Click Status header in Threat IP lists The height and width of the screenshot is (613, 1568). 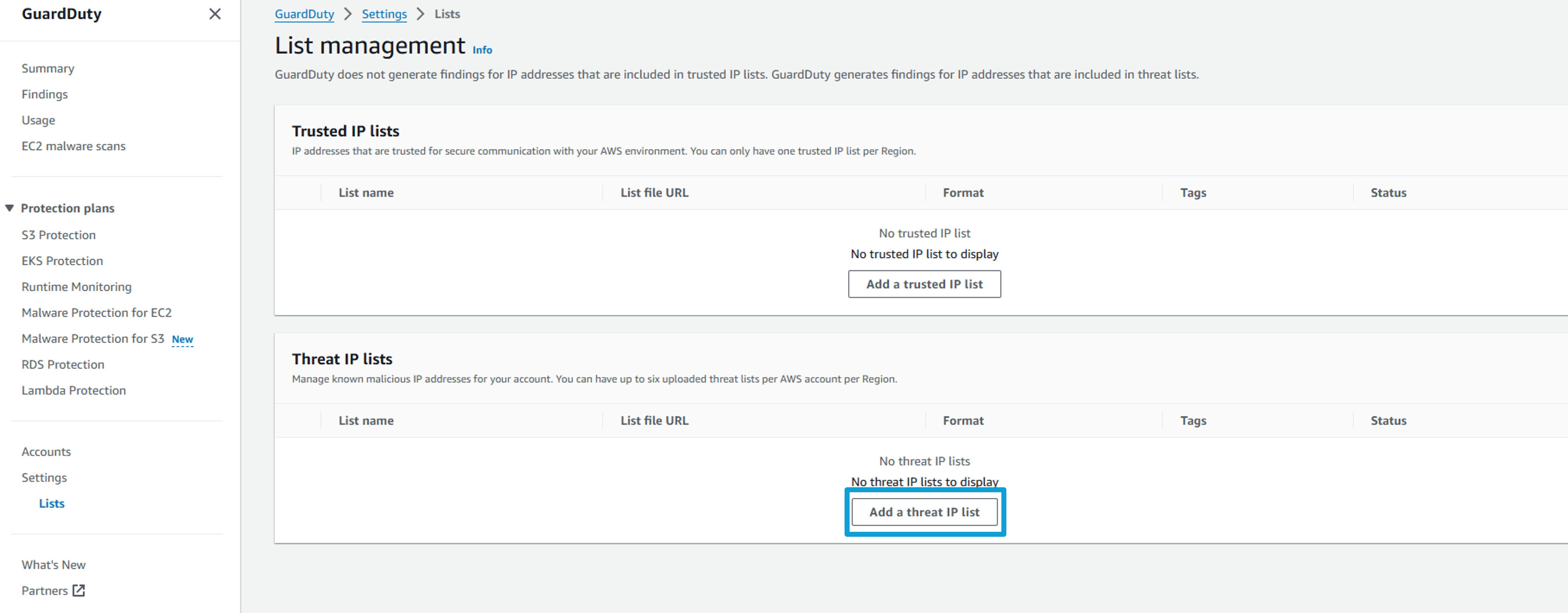(1388, 421)
